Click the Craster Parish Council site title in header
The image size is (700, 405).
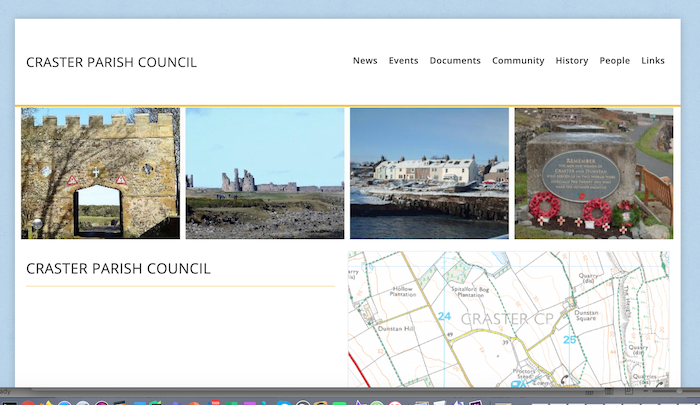click(111, 62)
